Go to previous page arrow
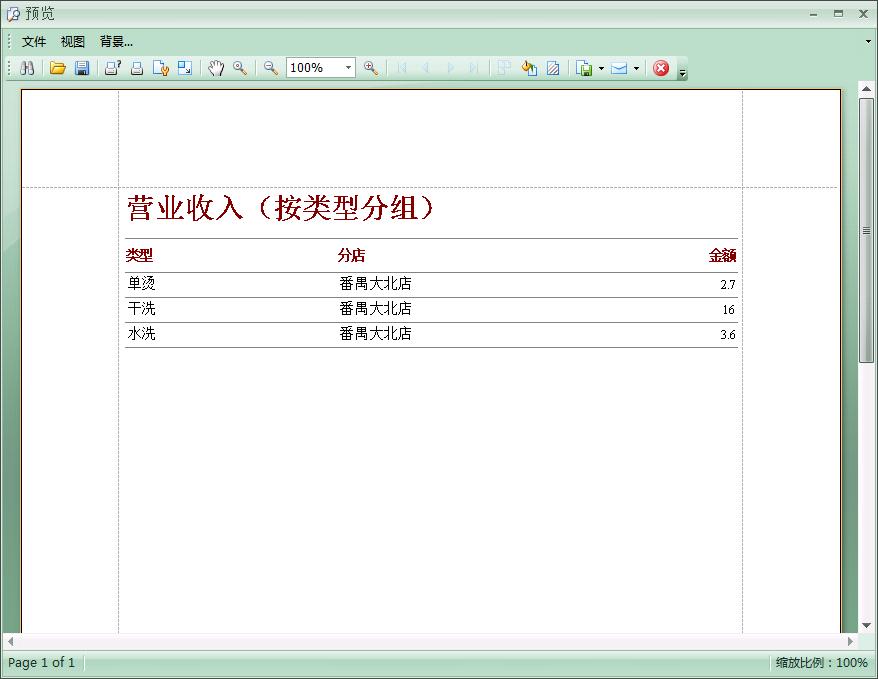This screenshot has height=679, width=878. (426, 68)
